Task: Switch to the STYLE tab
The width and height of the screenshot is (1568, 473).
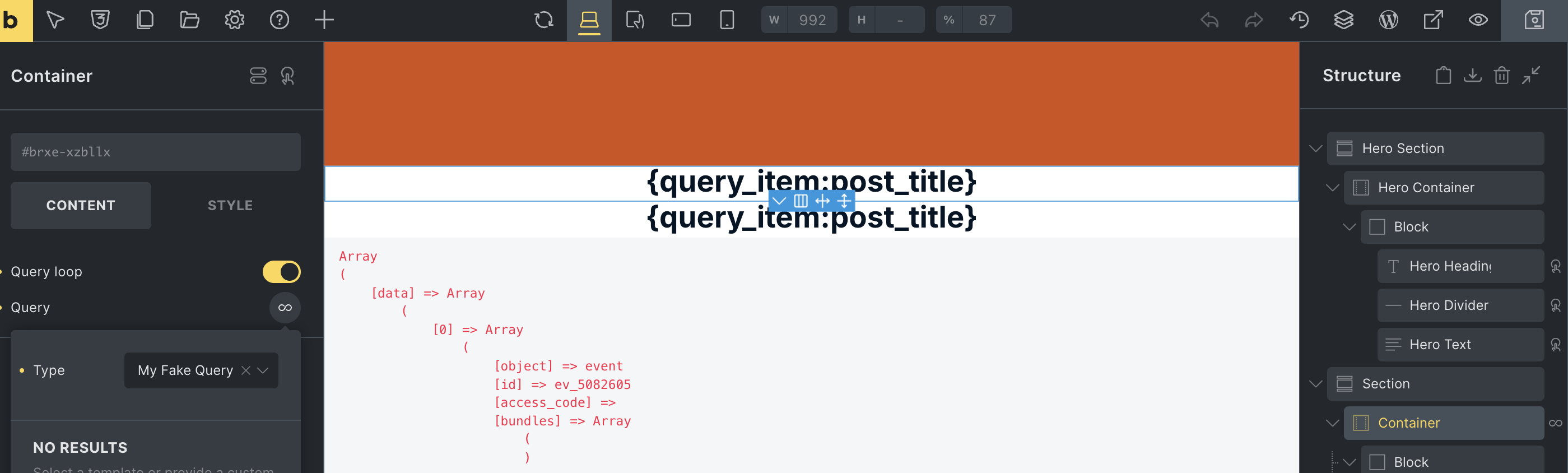Action: [x=230, y=205]
